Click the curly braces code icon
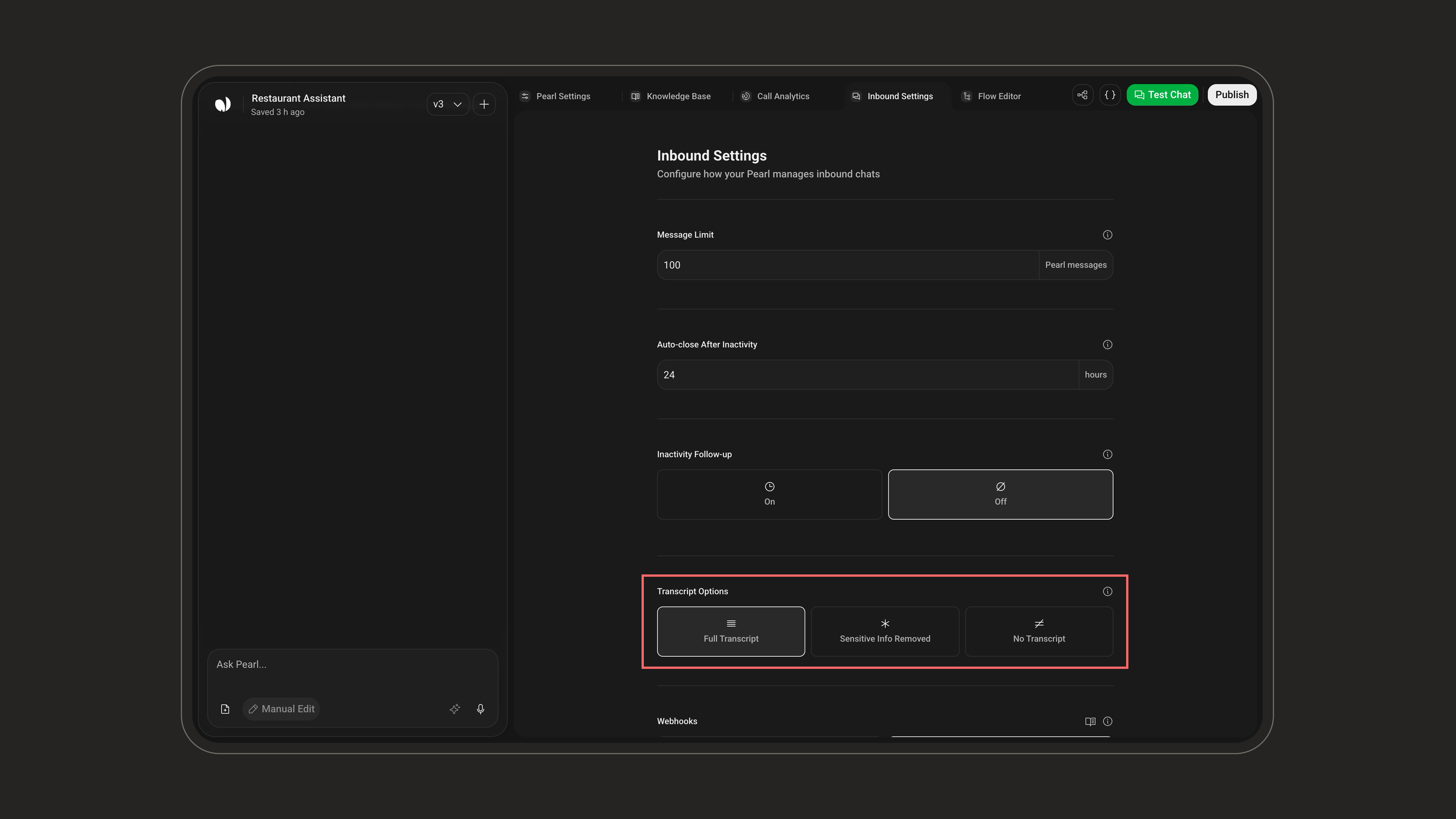 (1110, 95)
